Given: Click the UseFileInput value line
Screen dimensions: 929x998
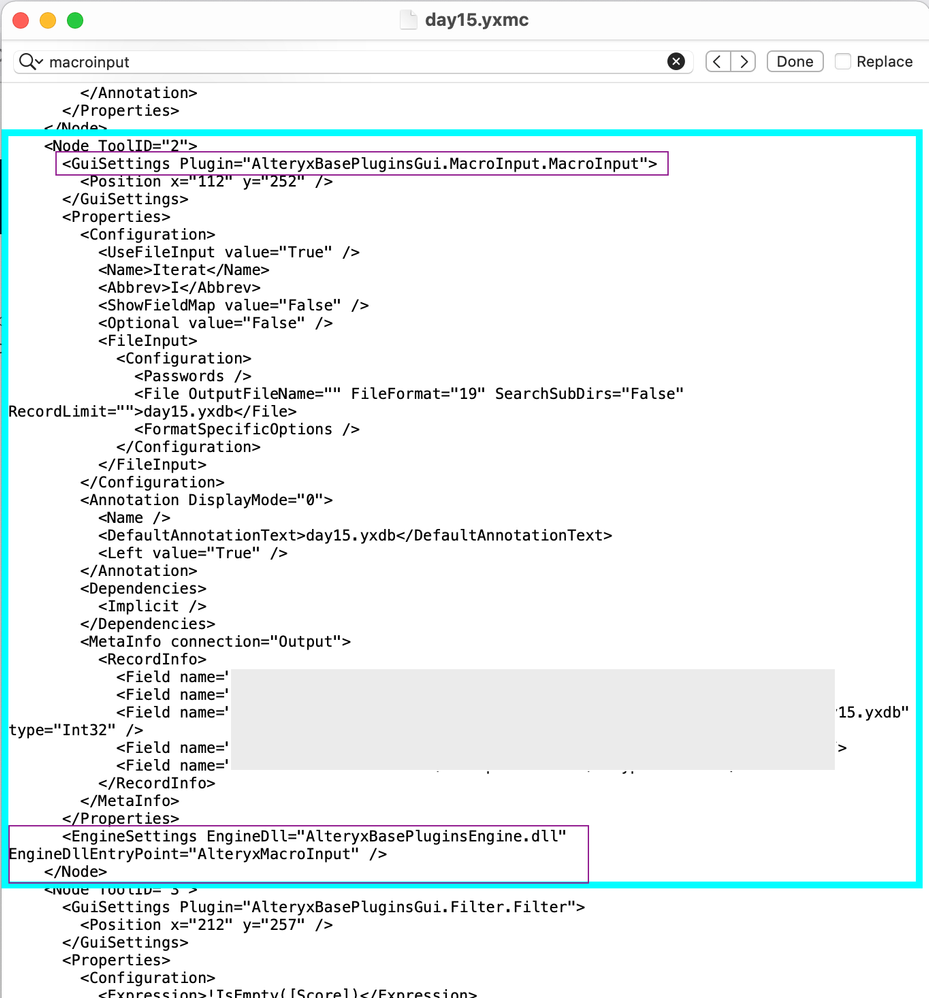Looking at the screenshot, I should pyautogui.click(x=225, y=252).
